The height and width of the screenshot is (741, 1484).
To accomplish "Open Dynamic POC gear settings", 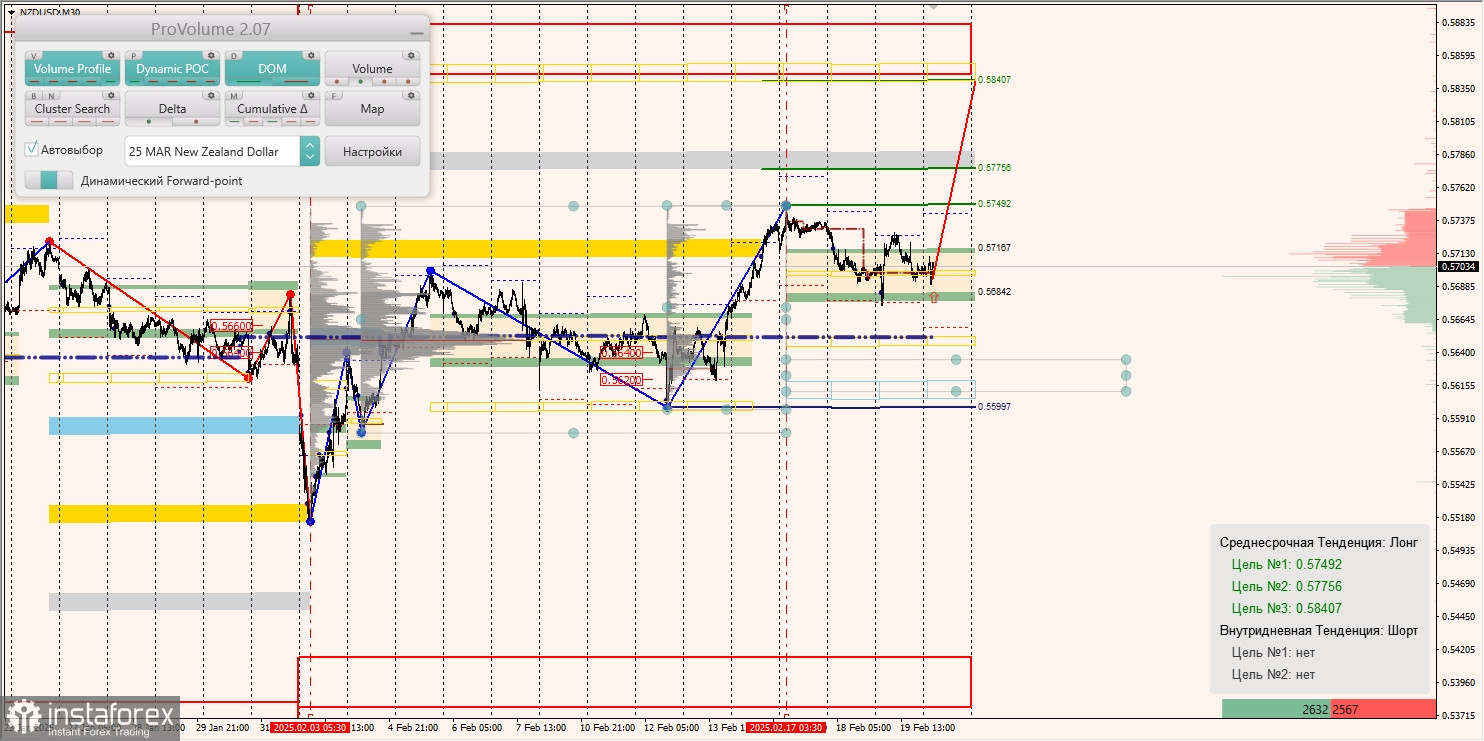I will [x=211, y=55].
